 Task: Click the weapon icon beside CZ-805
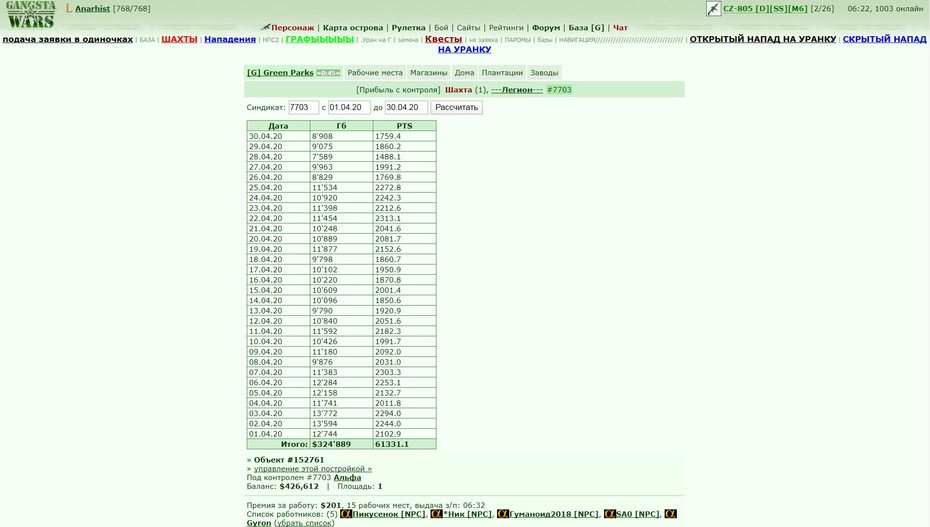pyautogui.click(x=714, y=9)
